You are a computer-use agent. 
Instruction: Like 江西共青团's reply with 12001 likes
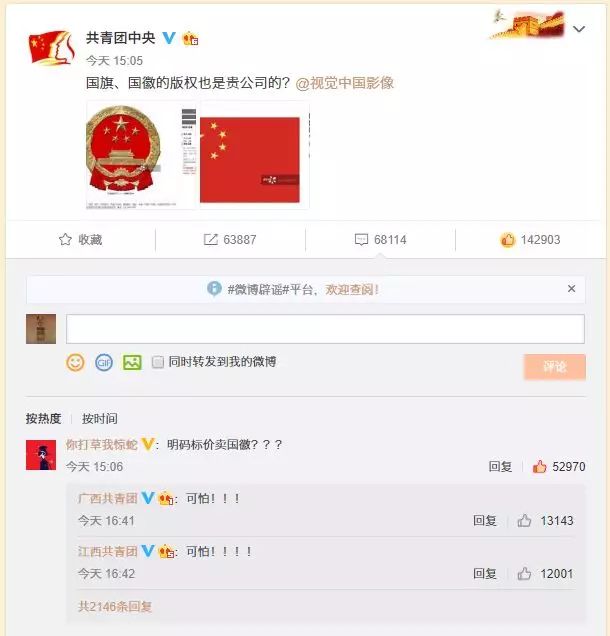[x=524, y=574]
